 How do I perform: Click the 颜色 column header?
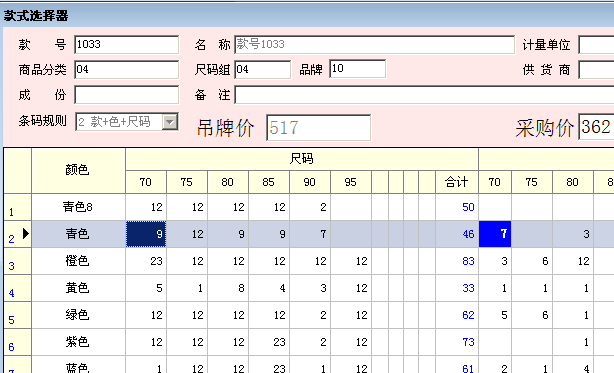click(x=78, y=170)
